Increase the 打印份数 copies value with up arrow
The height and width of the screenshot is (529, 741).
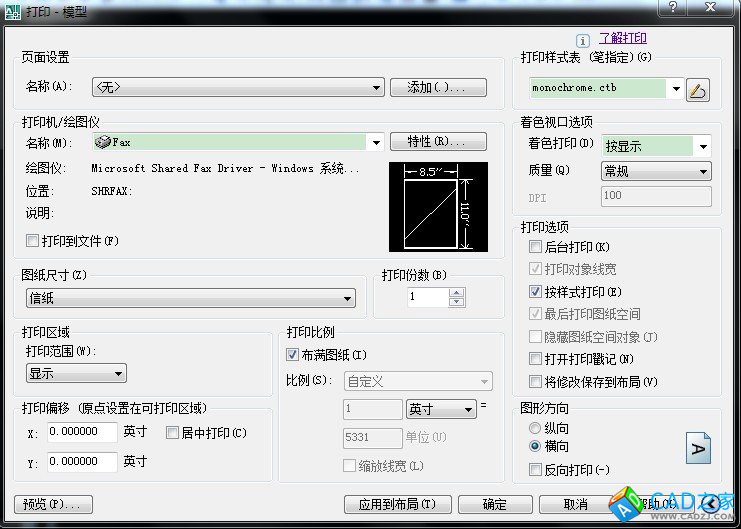point(457,293)
